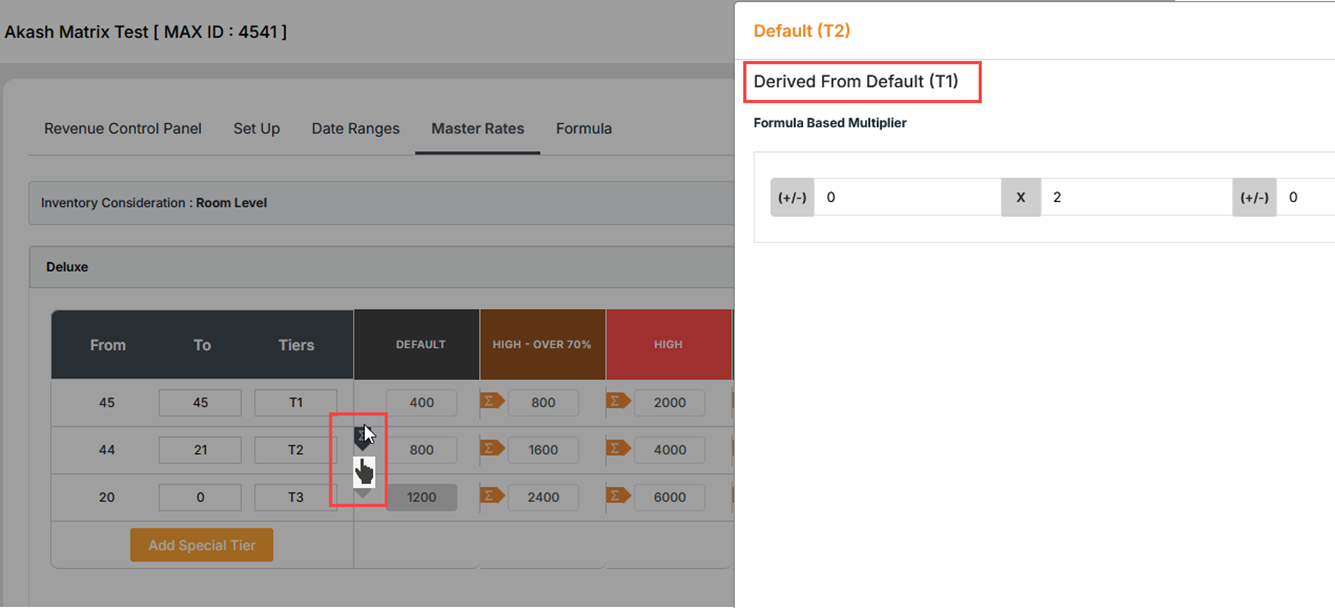Switch to the Revenue Control Panel tab

123,129
